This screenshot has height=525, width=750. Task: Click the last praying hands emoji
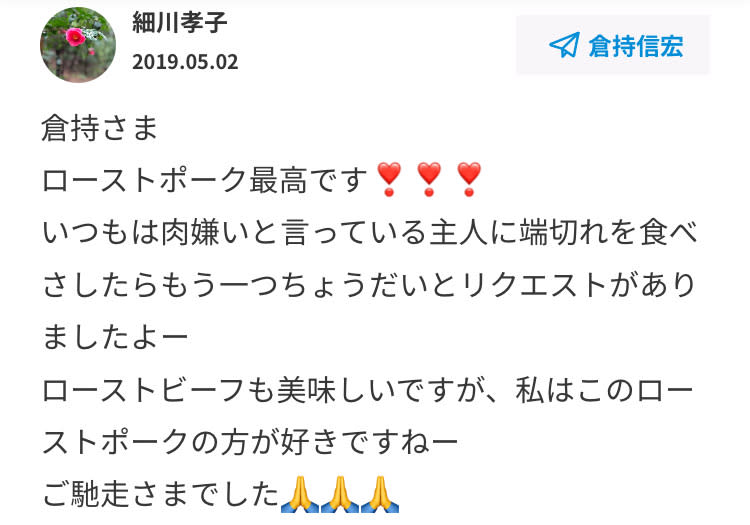click(380, 494)
